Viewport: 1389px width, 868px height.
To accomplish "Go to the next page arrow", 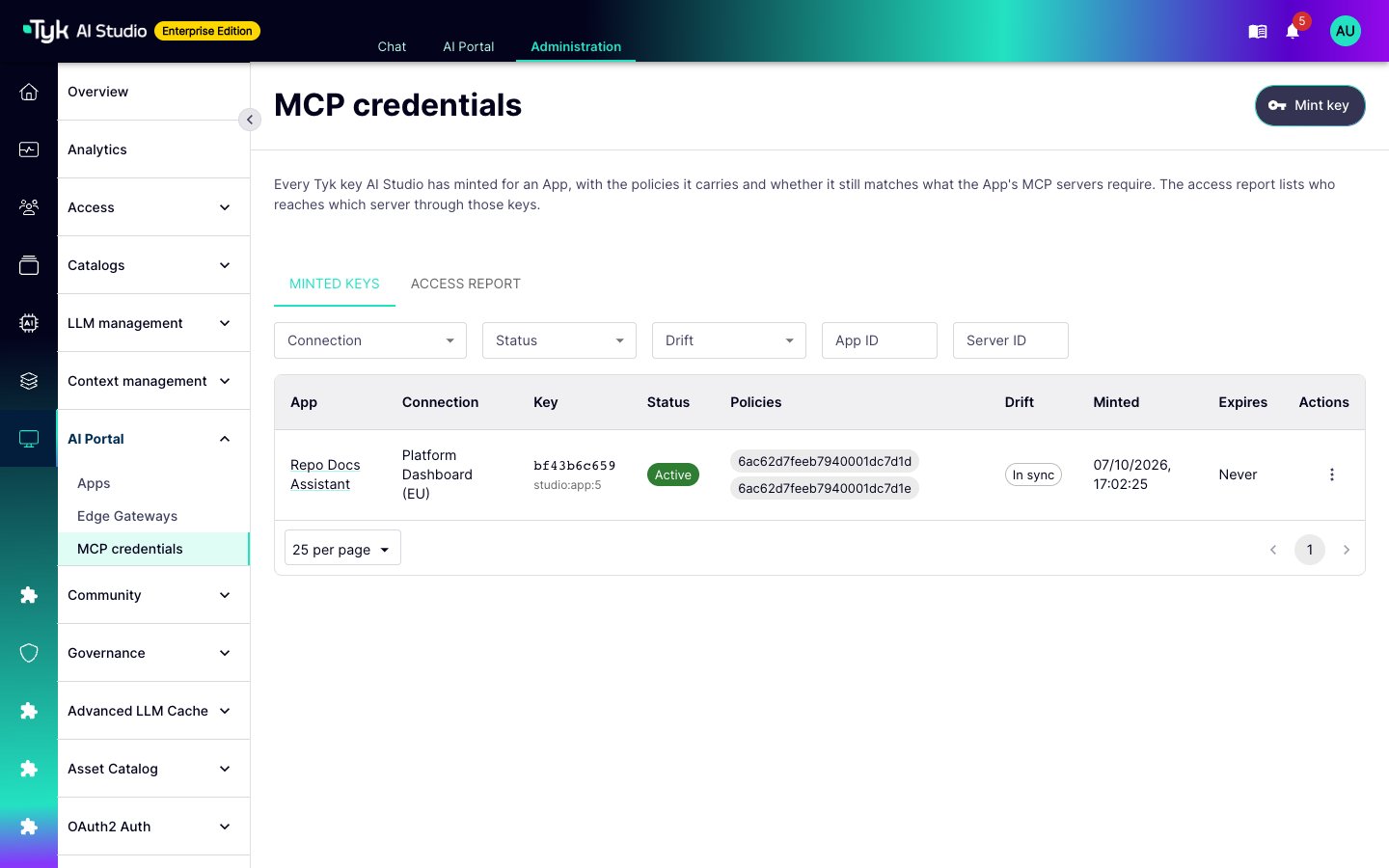I will click(1347, 550).
